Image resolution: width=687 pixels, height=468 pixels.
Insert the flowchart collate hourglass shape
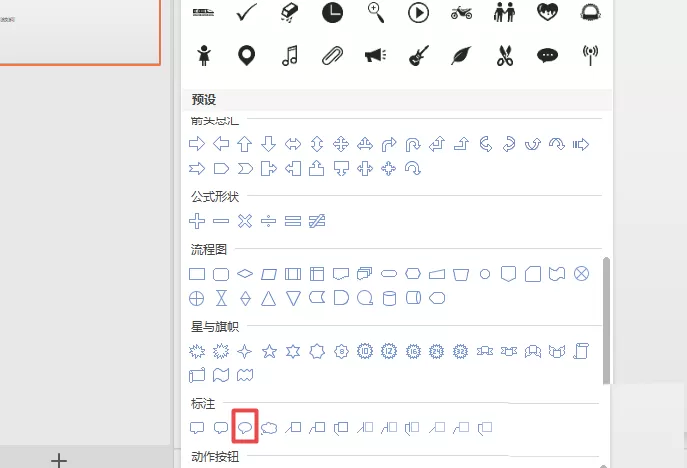click(221, 298)
